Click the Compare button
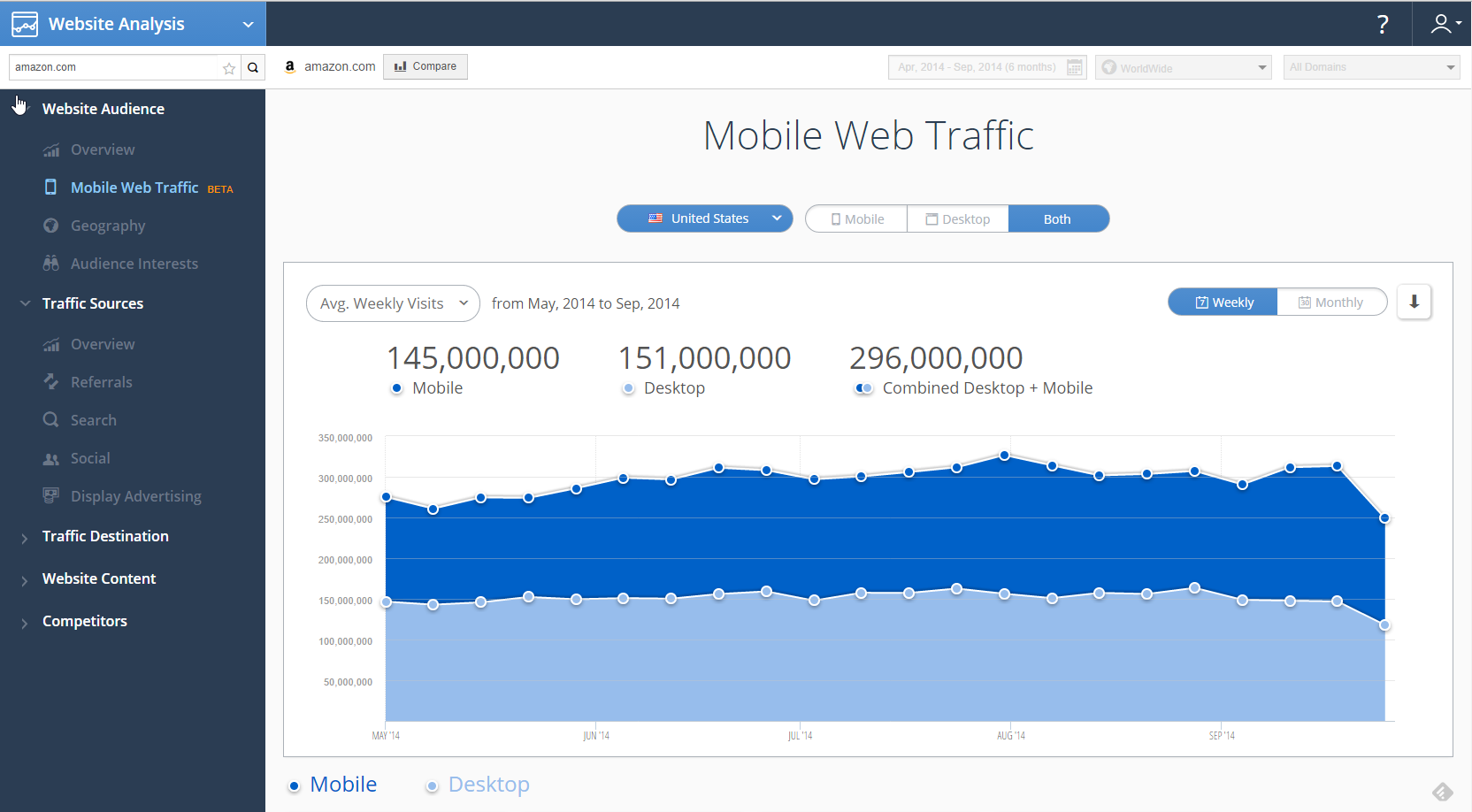The image size is (1472, 812). pyautogui.click(x=425, y=66)
